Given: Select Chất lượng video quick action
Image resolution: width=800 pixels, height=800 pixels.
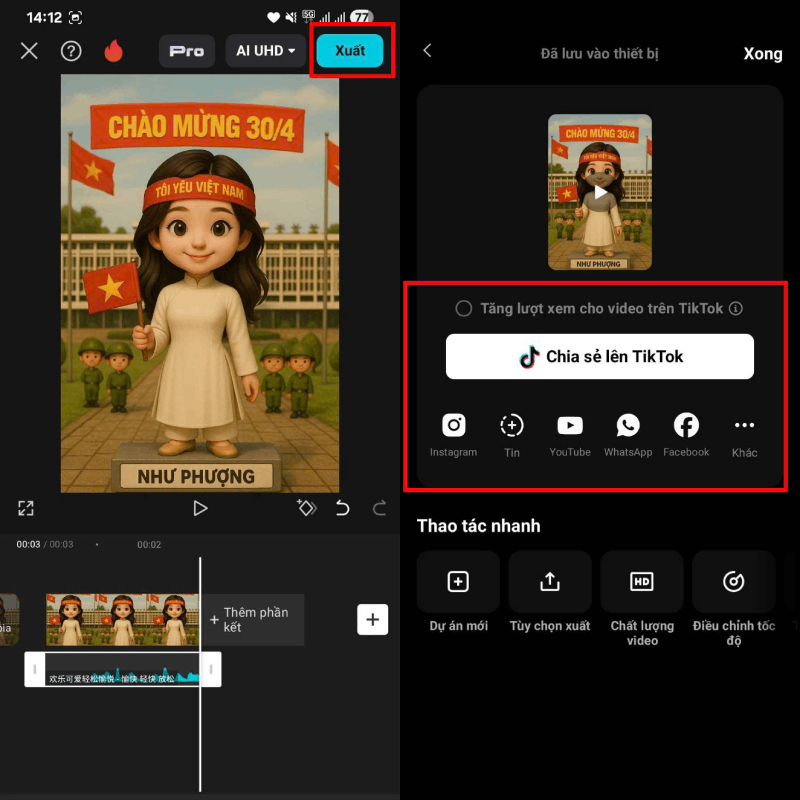Looking at the screenshot, I should point(642,582).
